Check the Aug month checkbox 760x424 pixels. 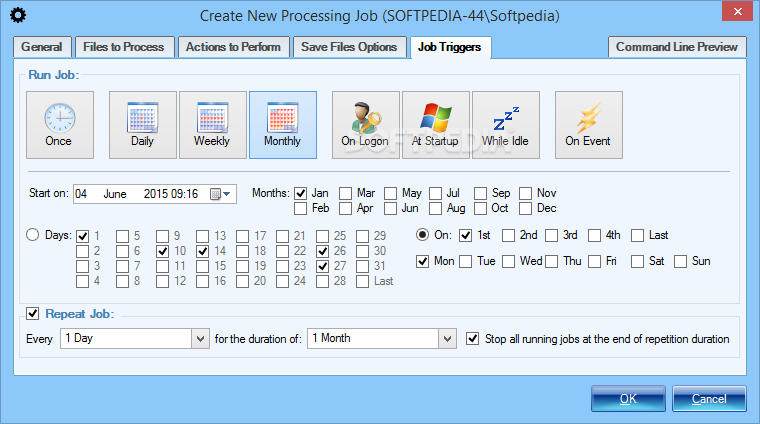[435, 208]
